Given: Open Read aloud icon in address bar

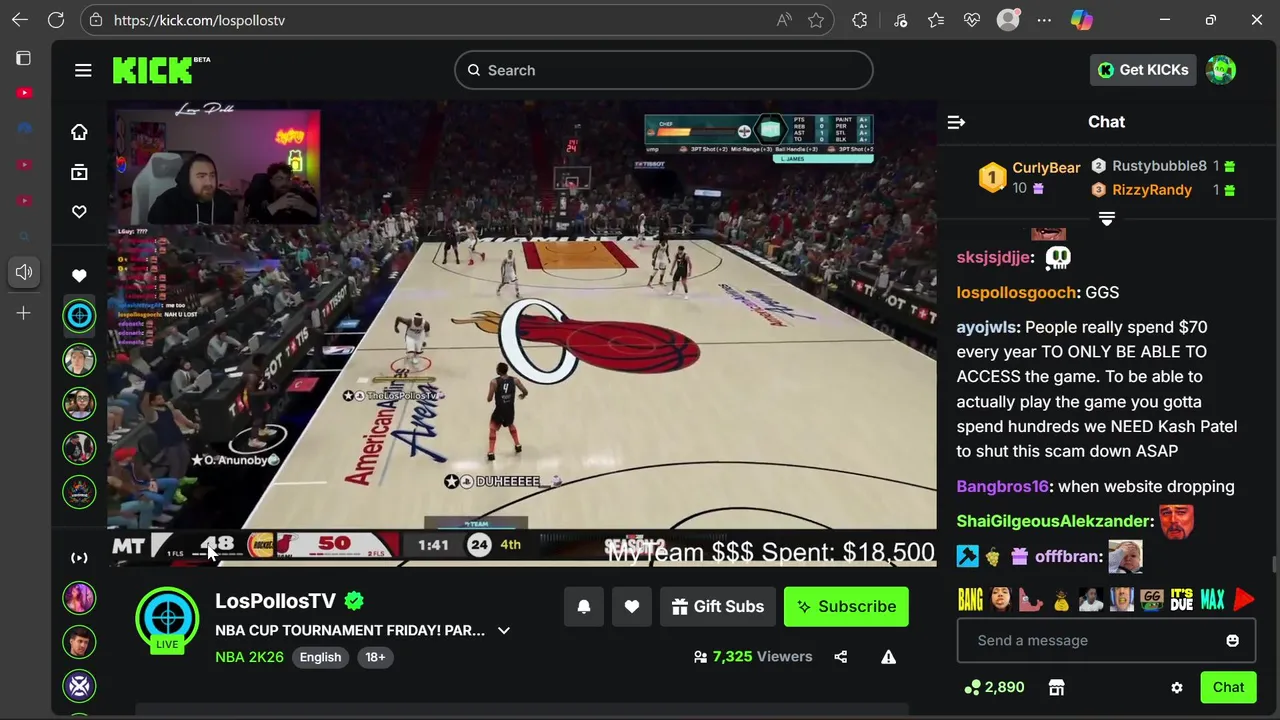Looking at the screenshot, I should click(x=784, y=20).
